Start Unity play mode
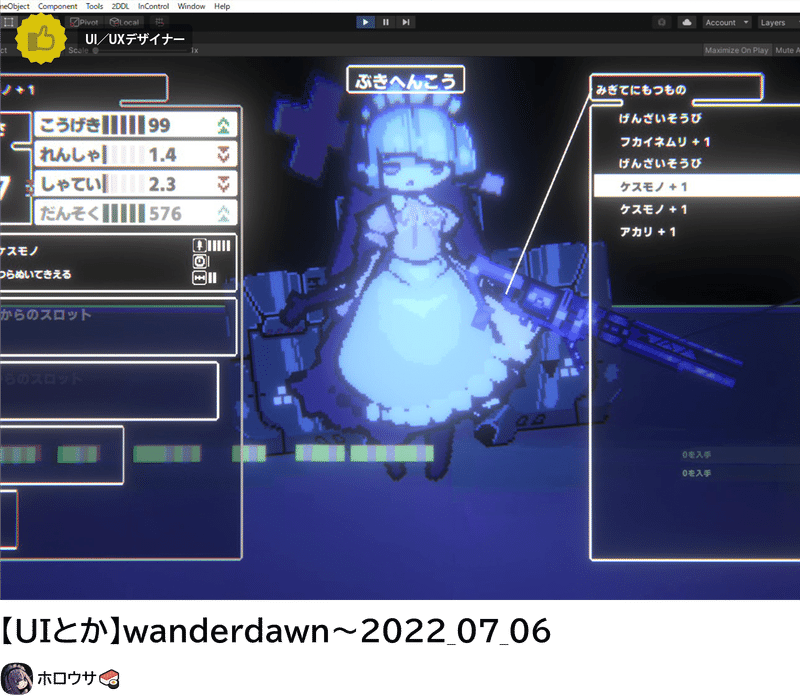The image size is (800, 696). click(365, 22)
